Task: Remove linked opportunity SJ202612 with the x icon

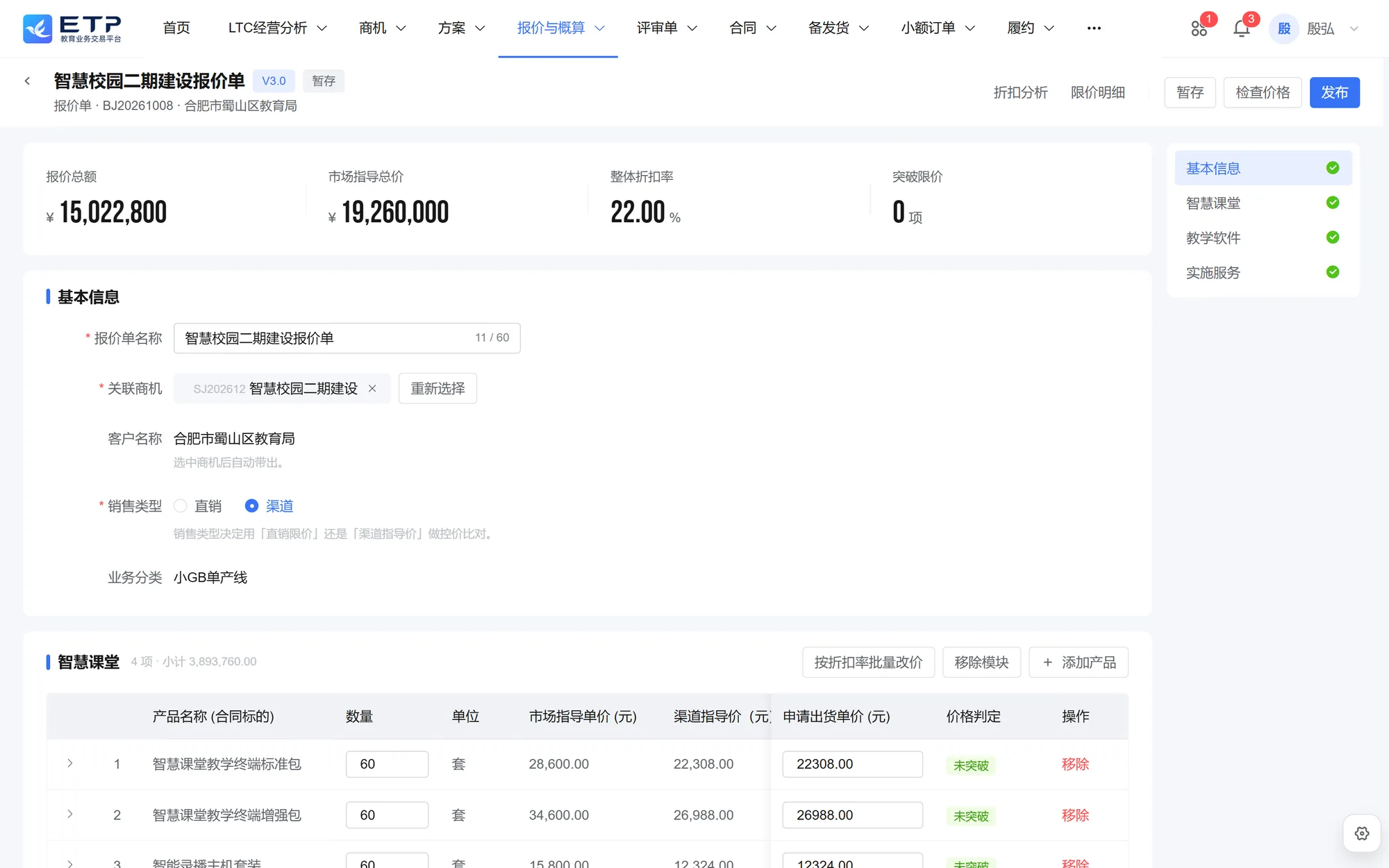Action: click(x=372, y=389)
